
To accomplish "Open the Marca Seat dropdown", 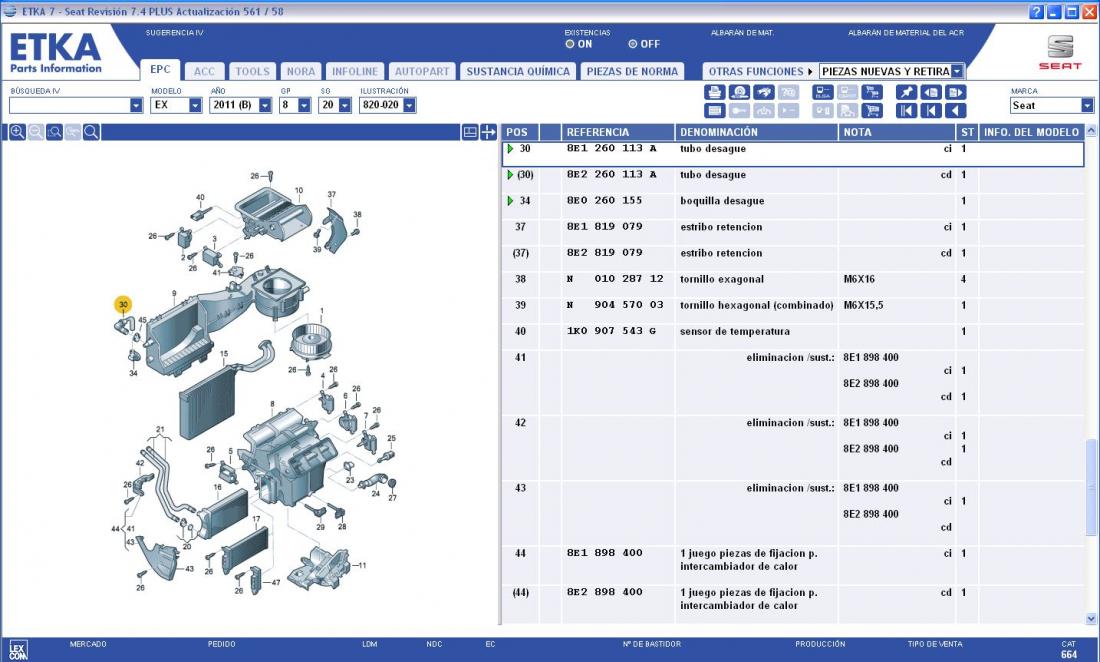I will coord(1087,106).
